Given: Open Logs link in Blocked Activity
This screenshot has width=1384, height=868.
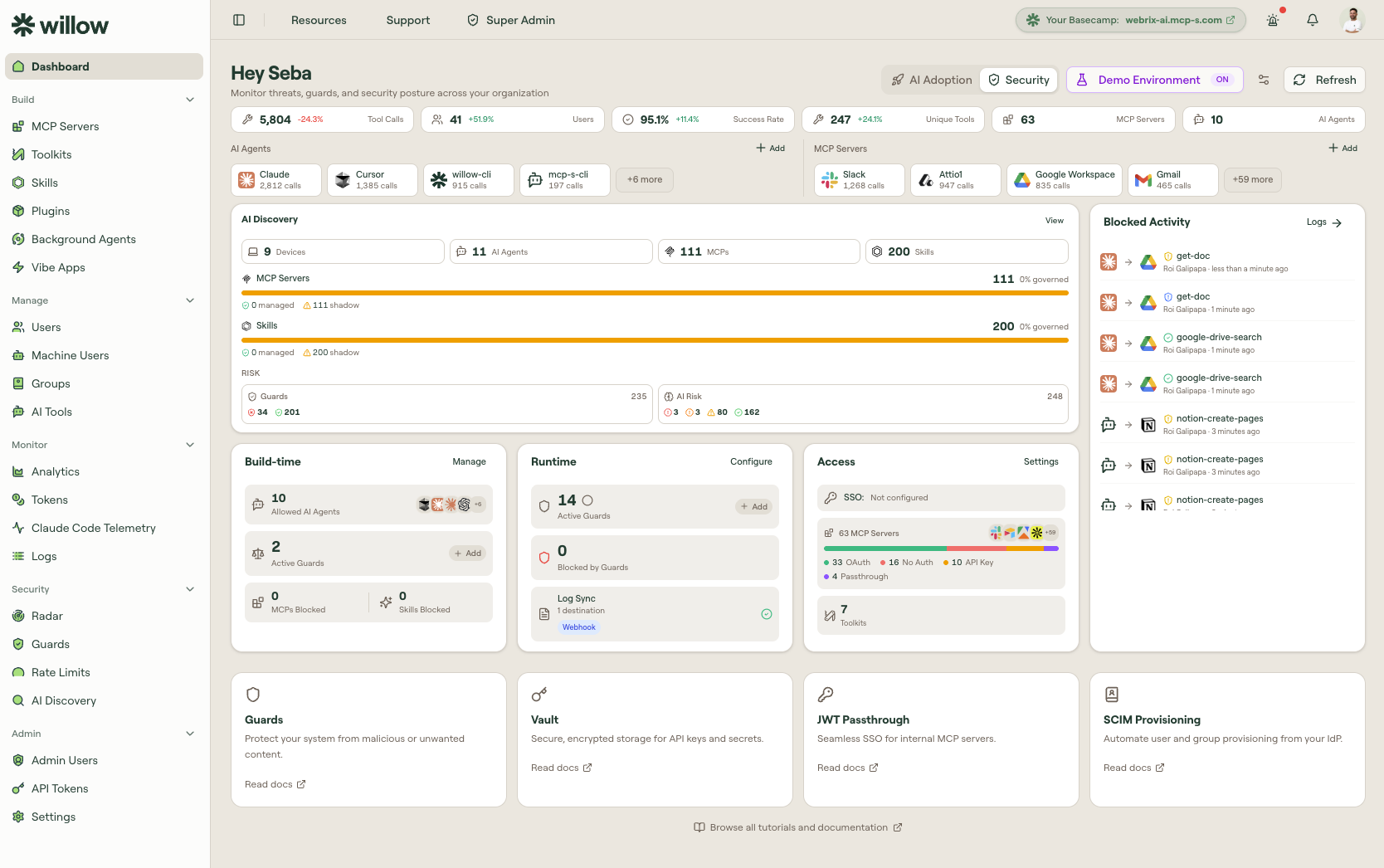Looking at the screenshot, I should point(1324,222).
